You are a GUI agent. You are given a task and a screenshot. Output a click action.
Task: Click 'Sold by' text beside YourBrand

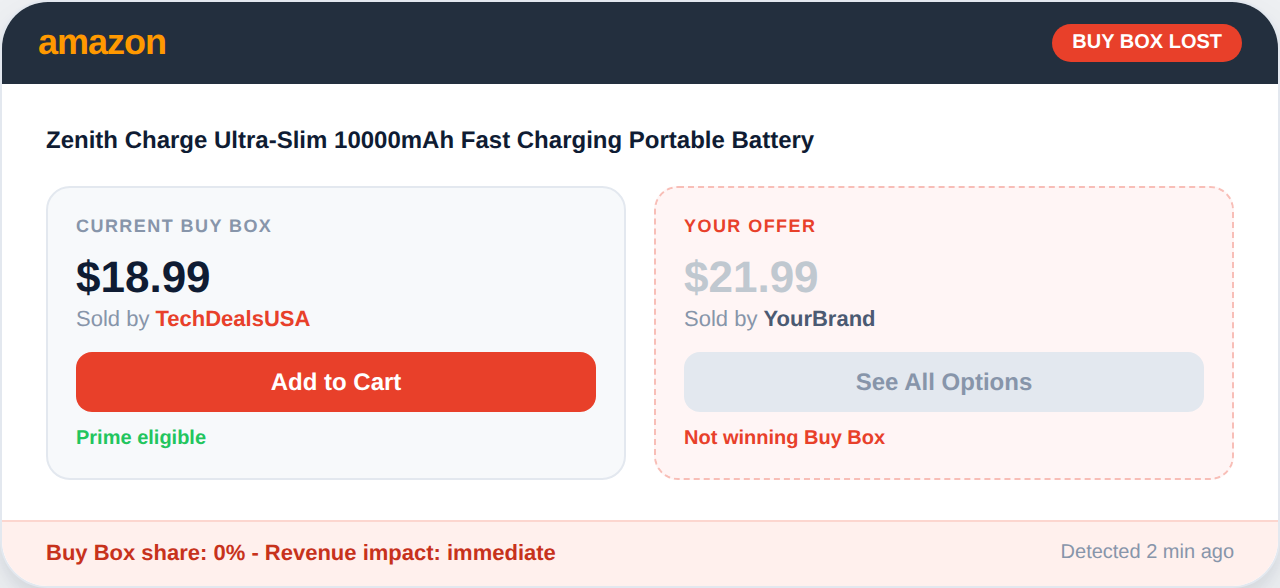click(721, 319)
